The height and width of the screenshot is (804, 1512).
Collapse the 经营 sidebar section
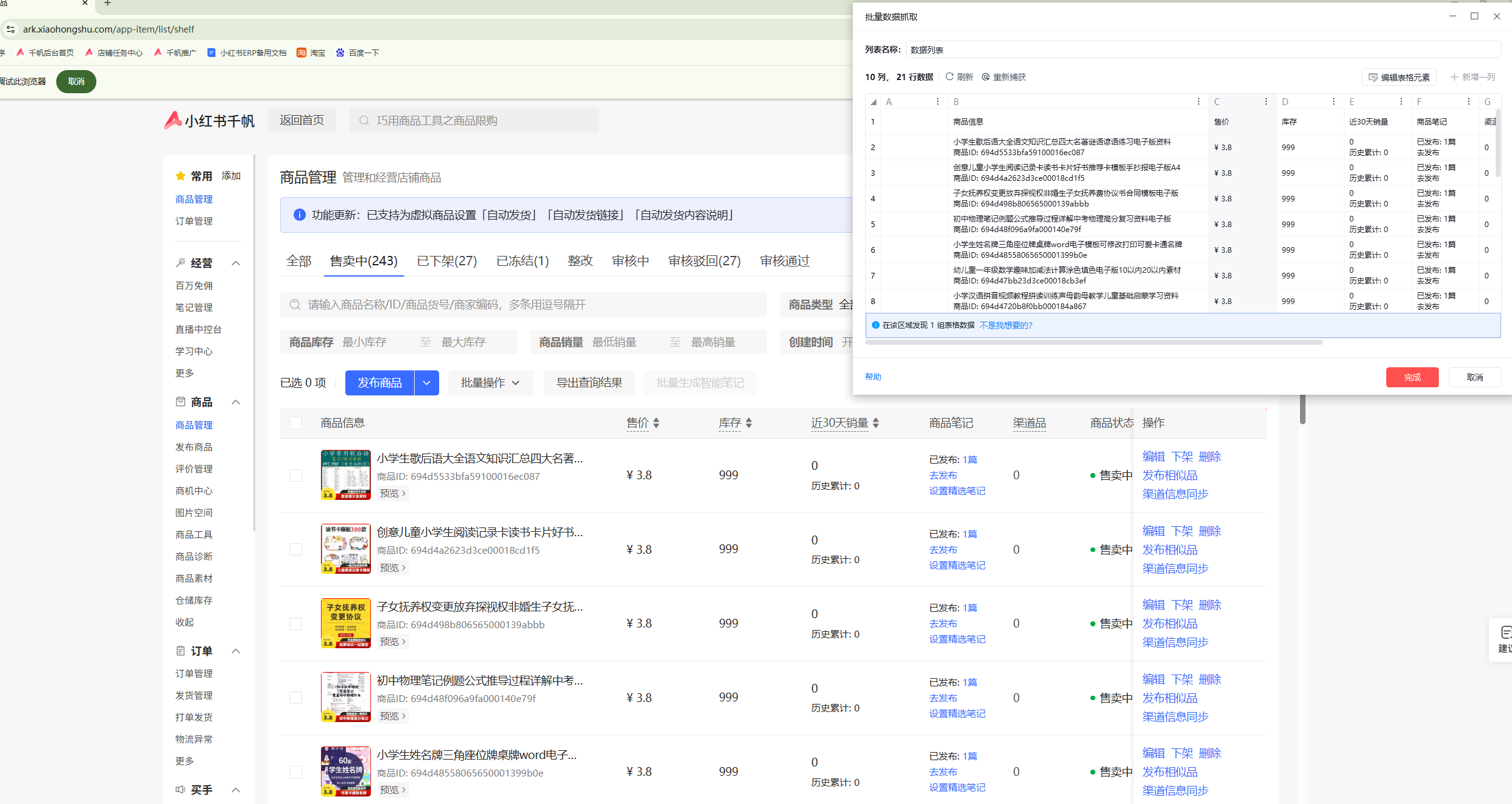(236, 263)
